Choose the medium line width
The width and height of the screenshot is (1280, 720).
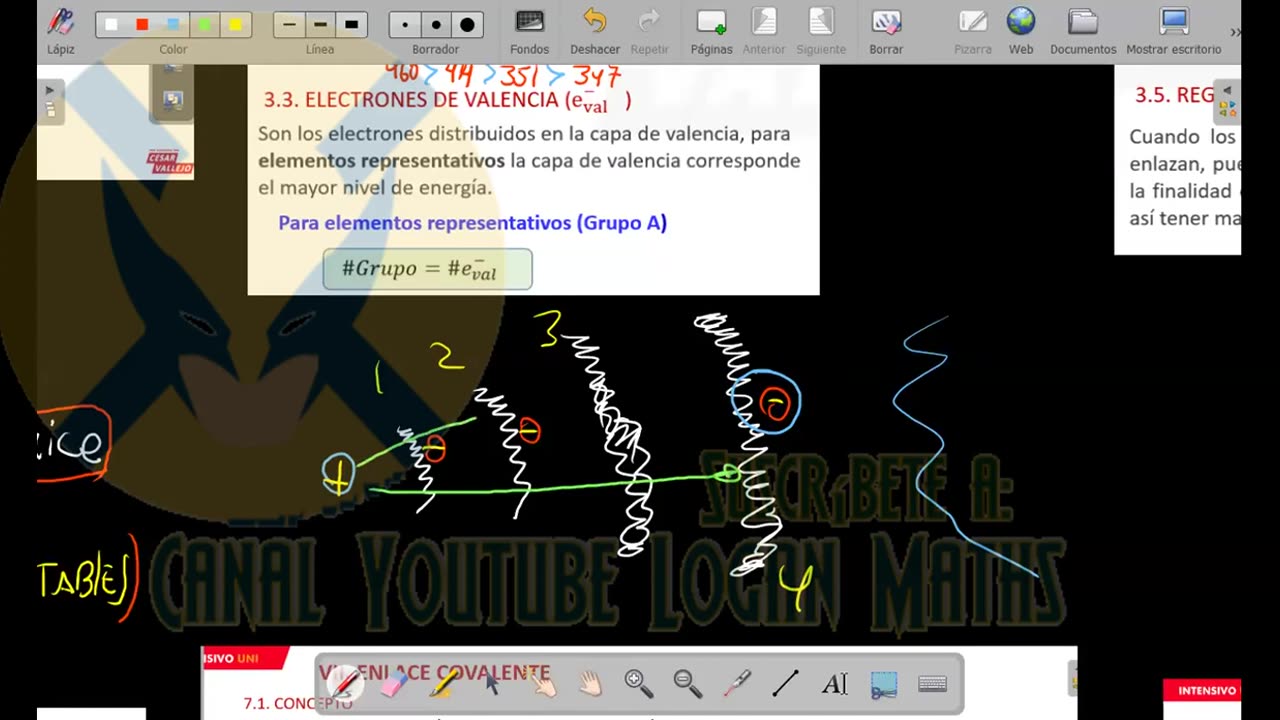coord(320,25)
